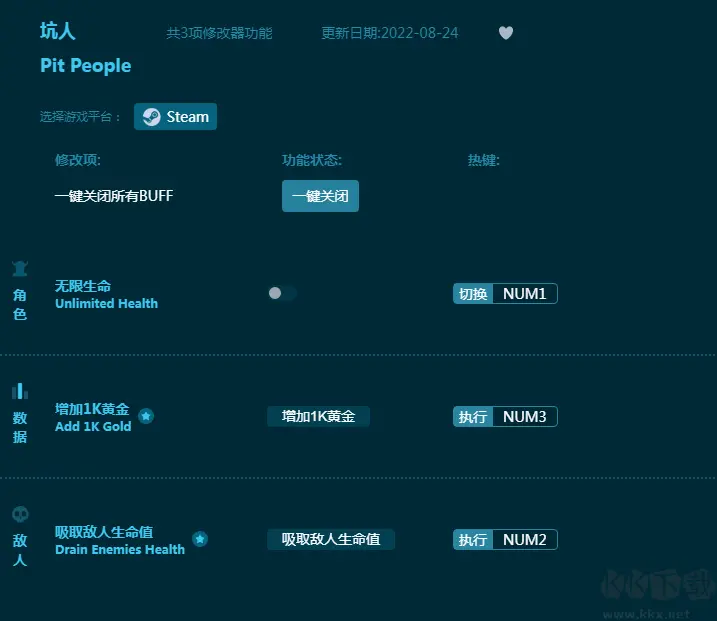Click the NUM2 hotkey field
Screen dimensions: 717x621
click(x=524, y=540)
